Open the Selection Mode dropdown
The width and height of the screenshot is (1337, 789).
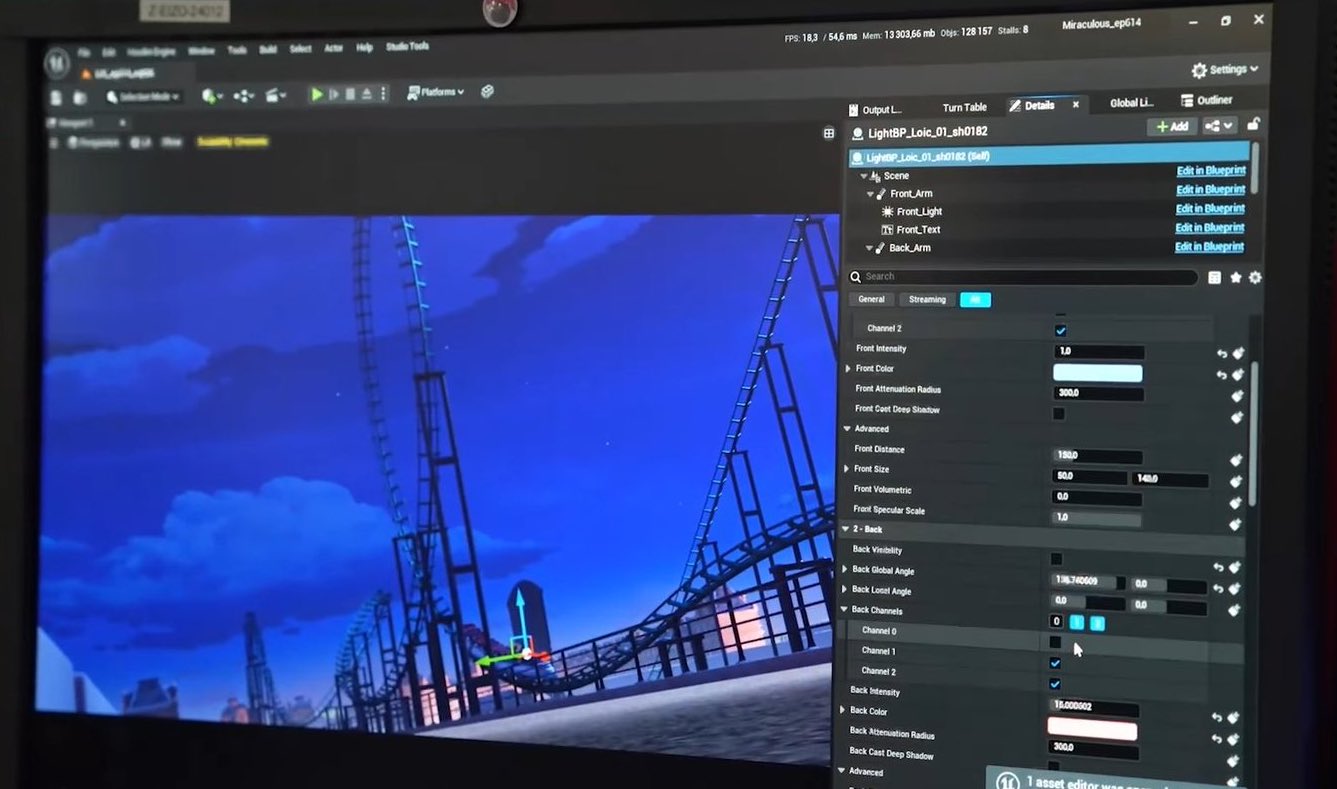click(143, 97)
